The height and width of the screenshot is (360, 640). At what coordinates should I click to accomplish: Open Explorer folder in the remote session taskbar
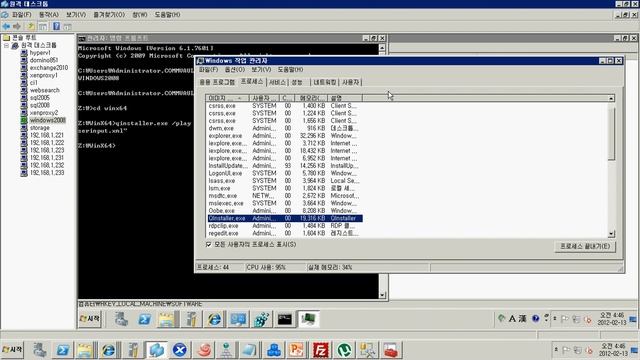pos(167,319)
